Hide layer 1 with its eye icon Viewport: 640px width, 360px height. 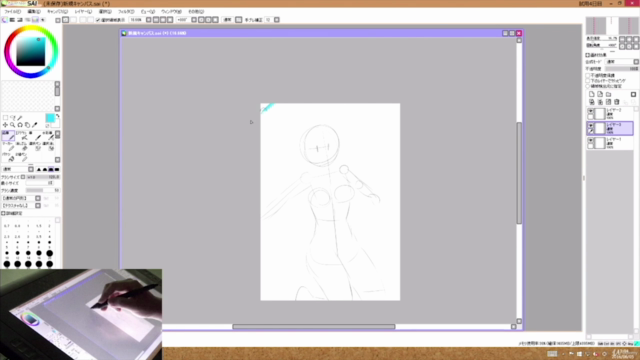(591, 139)
